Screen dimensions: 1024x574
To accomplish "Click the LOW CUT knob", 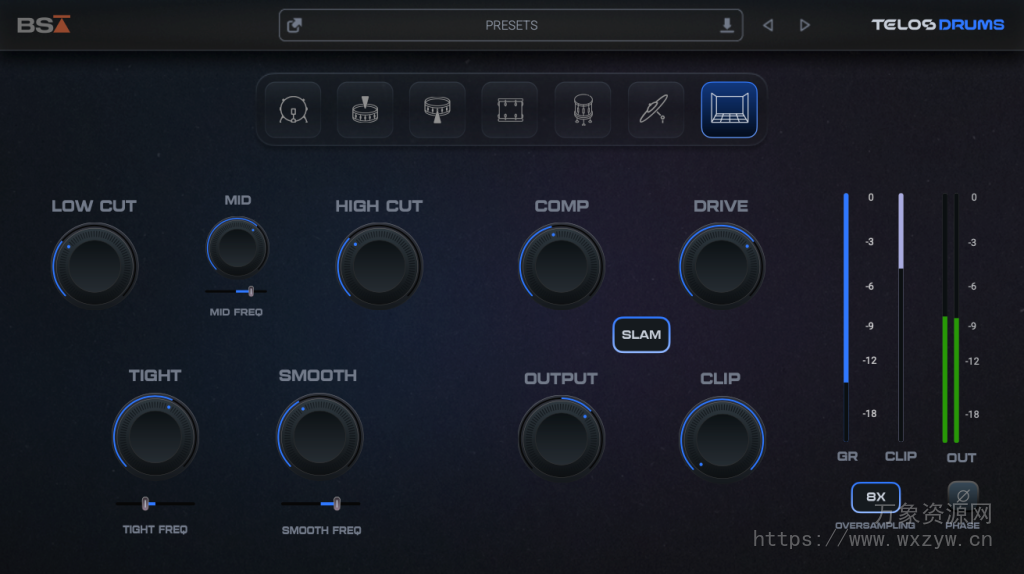I will [95, 266].
